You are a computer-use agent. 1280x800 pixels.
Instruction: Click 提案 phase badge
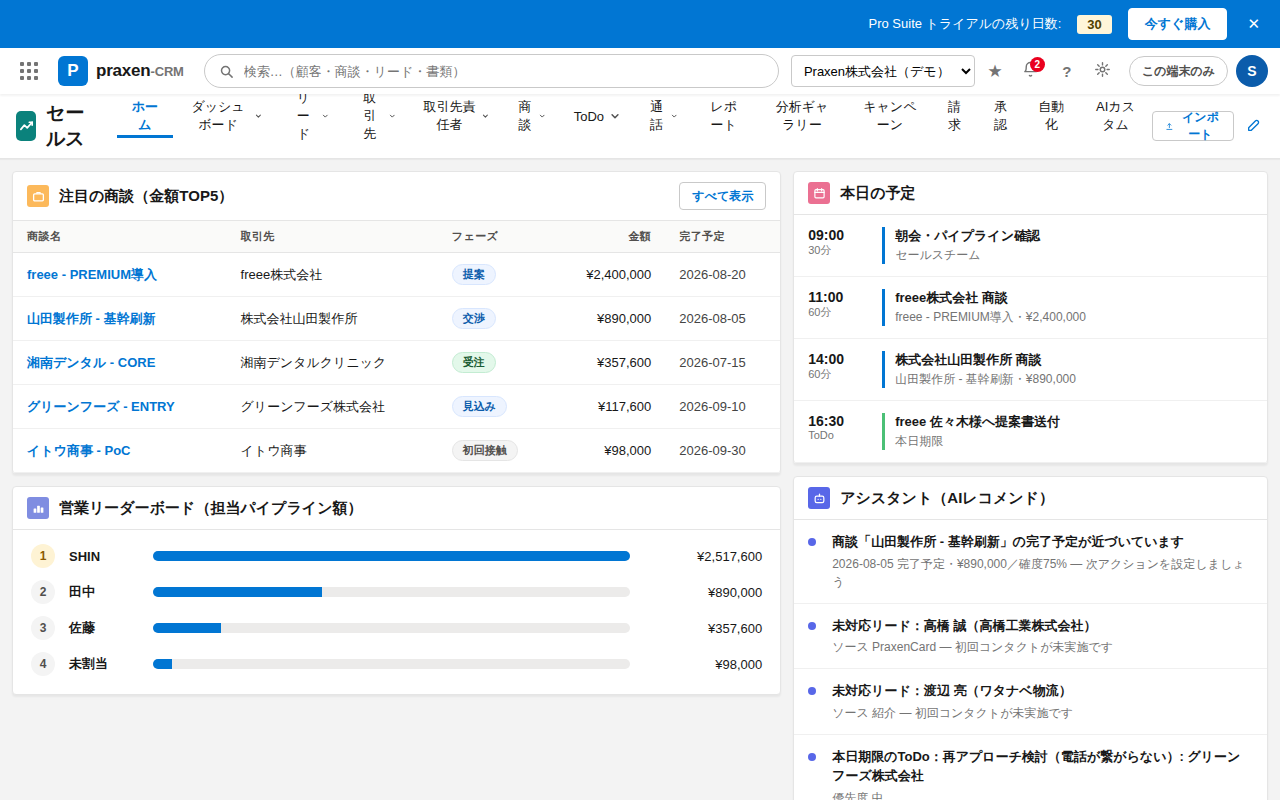pos(474,275)
